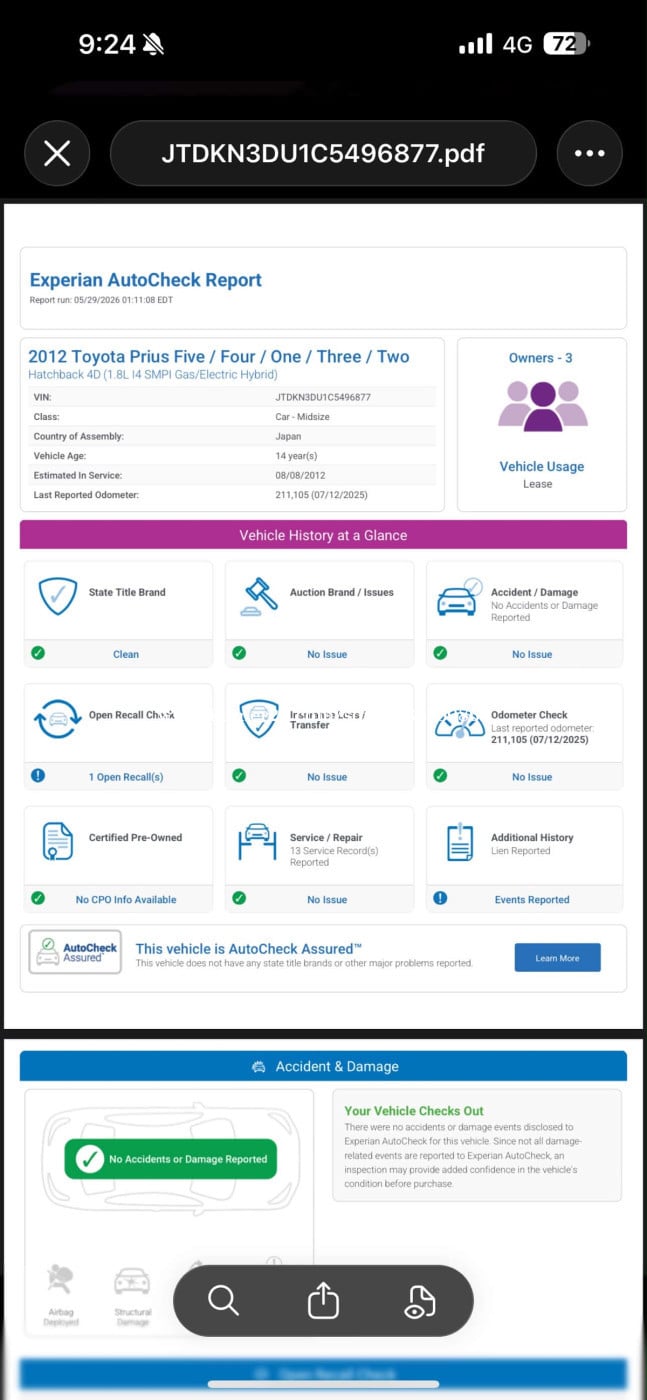Click the Your Vehicle Checks Out heading
647x1400 pixels.
[x=414, y=1111]
